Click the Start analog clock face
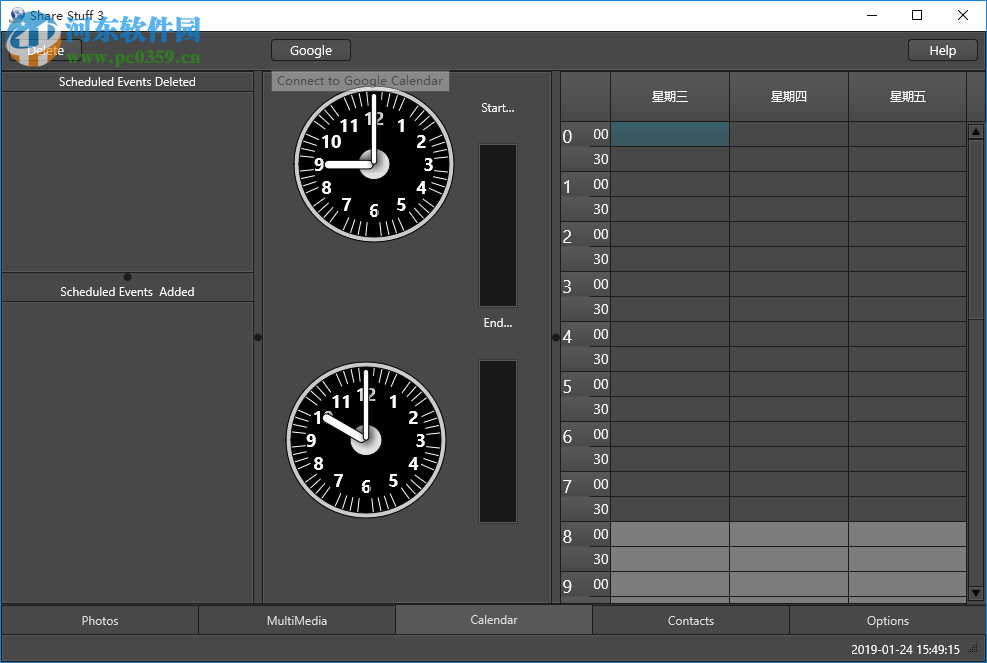 tap(374, 164)
